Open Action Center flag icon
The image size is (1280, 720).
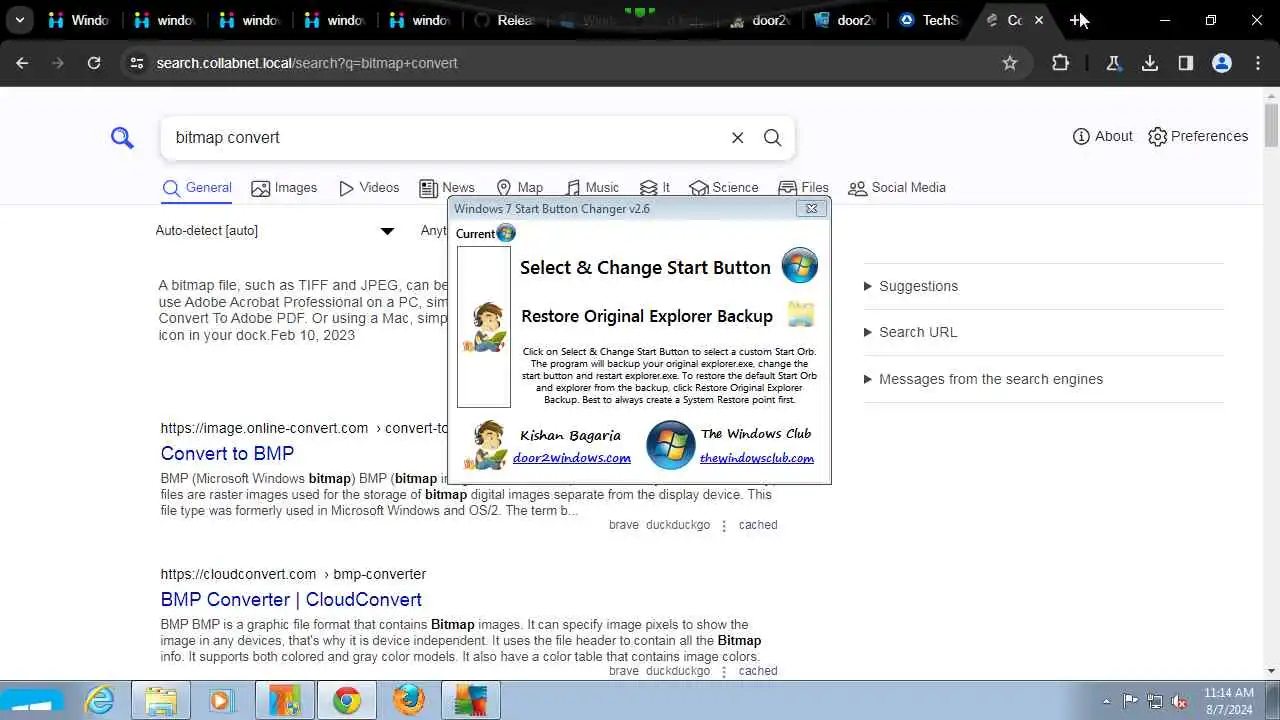click(1130, 701)
